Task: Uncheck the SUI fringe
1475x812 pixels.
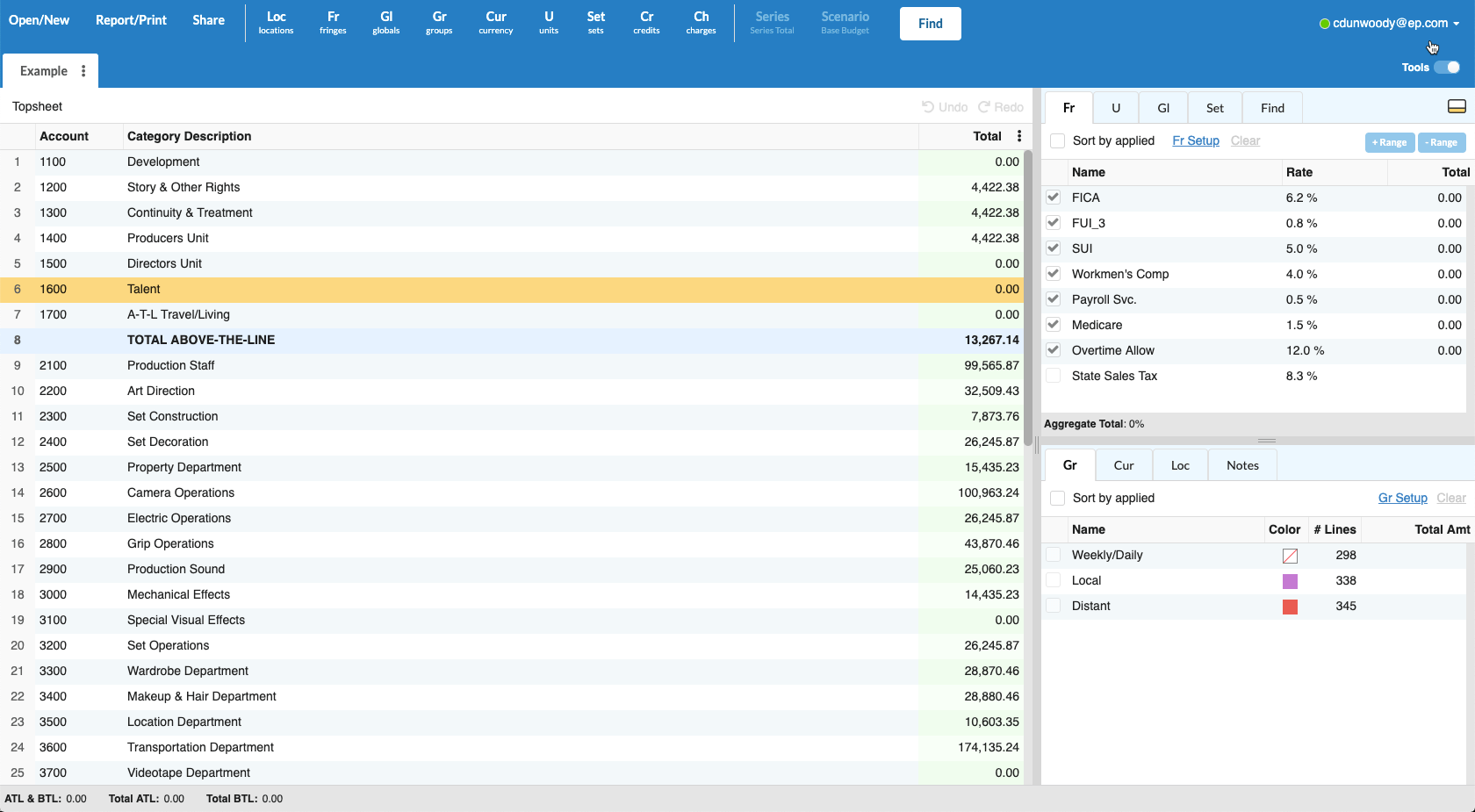Action: [1054, 248]
